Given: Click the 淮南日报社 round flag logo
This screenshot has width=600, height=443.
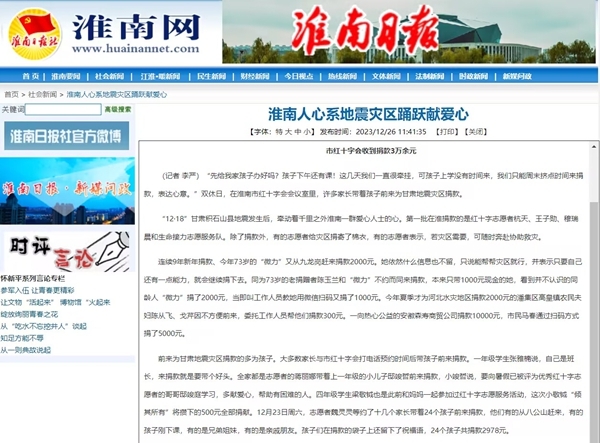Looking at the screenshot, I should [34, 34].
